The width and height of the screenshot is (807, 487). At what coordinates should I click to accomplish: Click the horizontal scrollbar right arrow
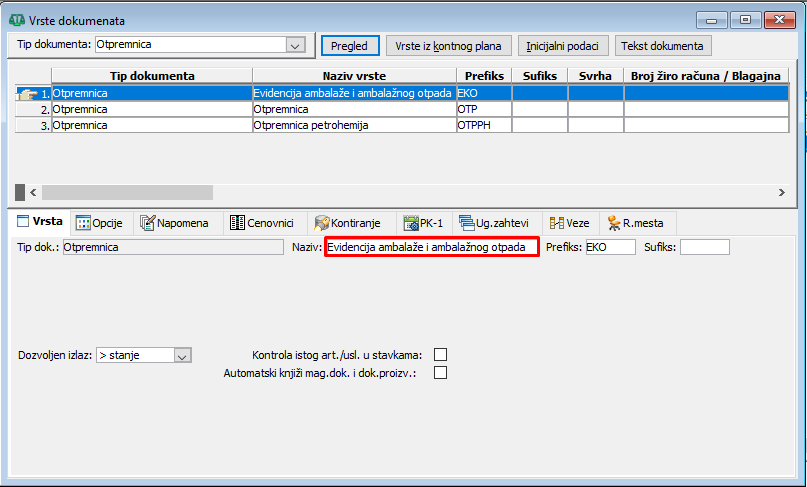click(x=781, y=192)
